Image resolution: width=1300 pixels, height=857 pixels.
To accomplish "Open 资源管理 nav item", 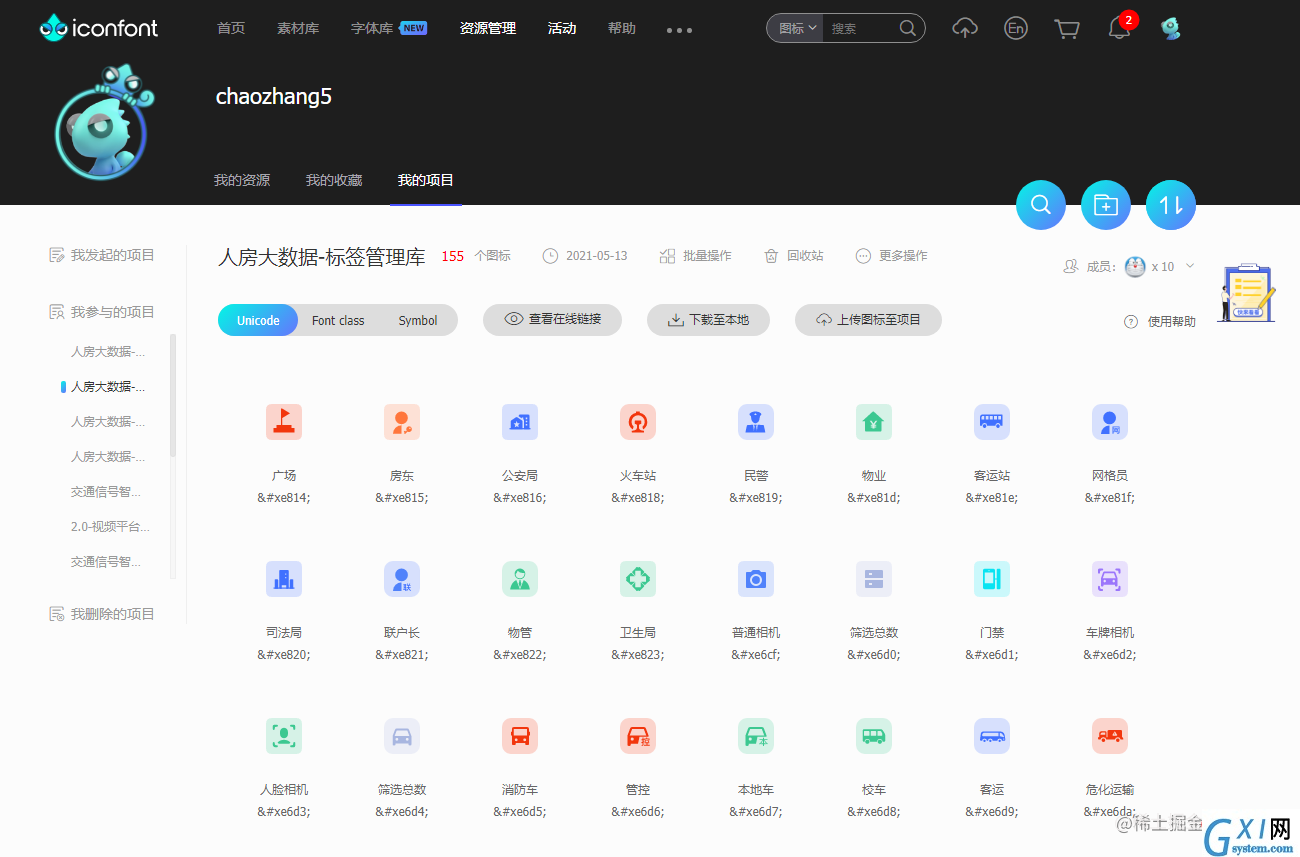I will (x=488, y=28).
